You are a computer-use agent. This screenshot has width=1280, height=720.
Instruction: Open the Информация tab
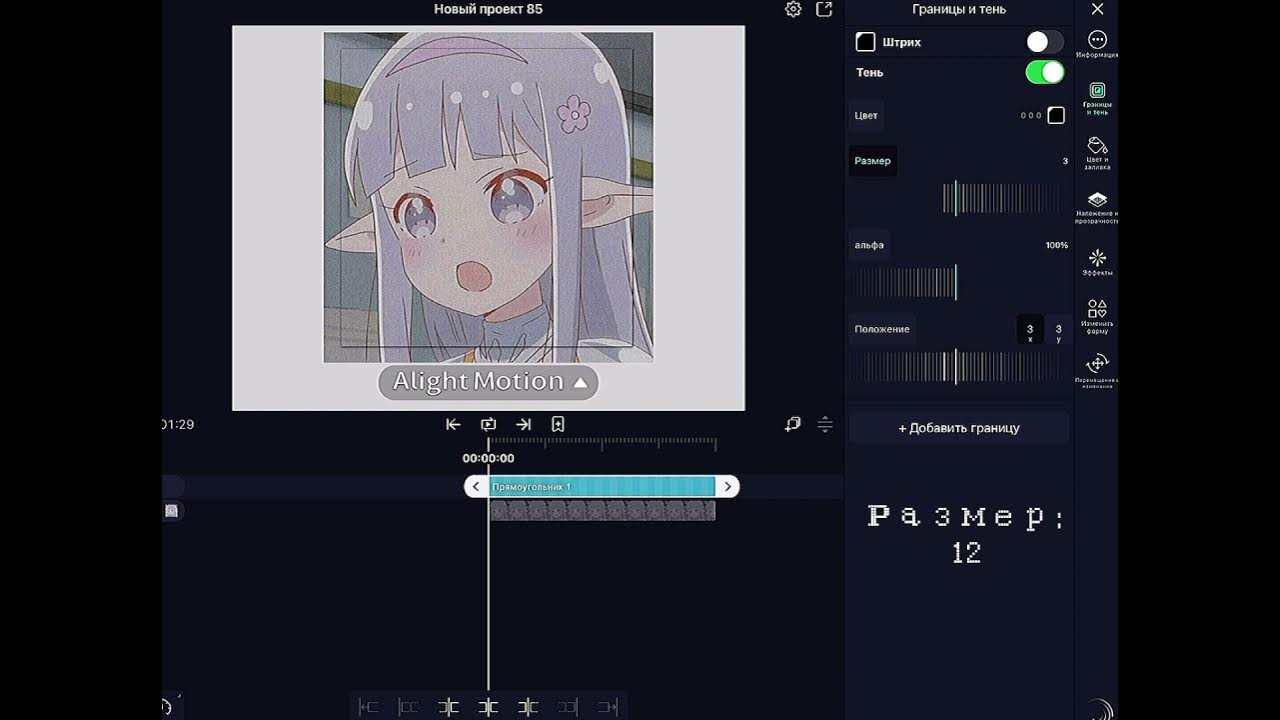click(1097, 45)
